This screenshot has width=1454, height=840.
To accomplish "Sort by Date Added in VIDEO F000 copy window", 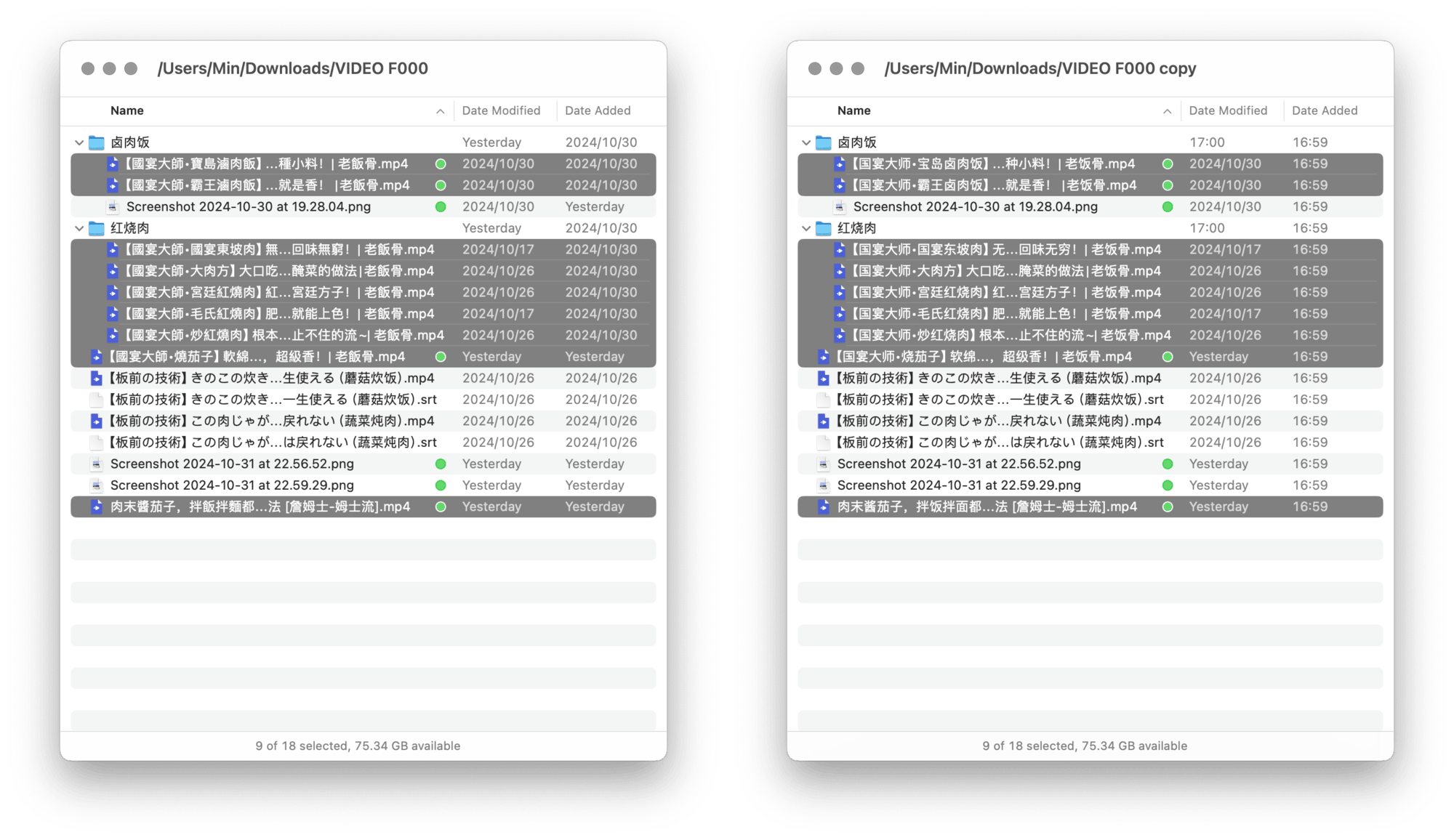I will click(1325, 110).
